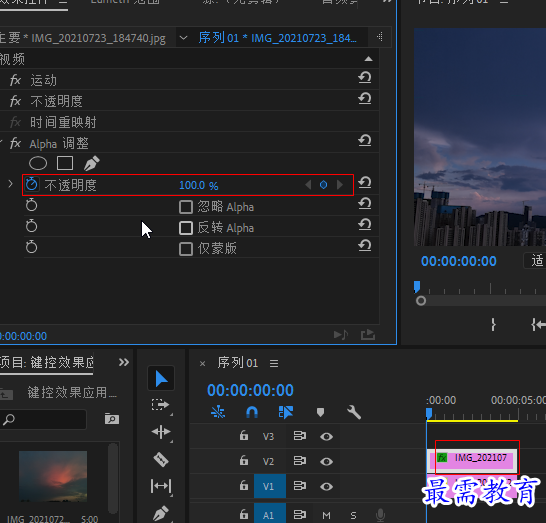Screen dimensions: 546x523
Task: Select the Pen tool in tools panel
Action: click(x=161, y=513)
